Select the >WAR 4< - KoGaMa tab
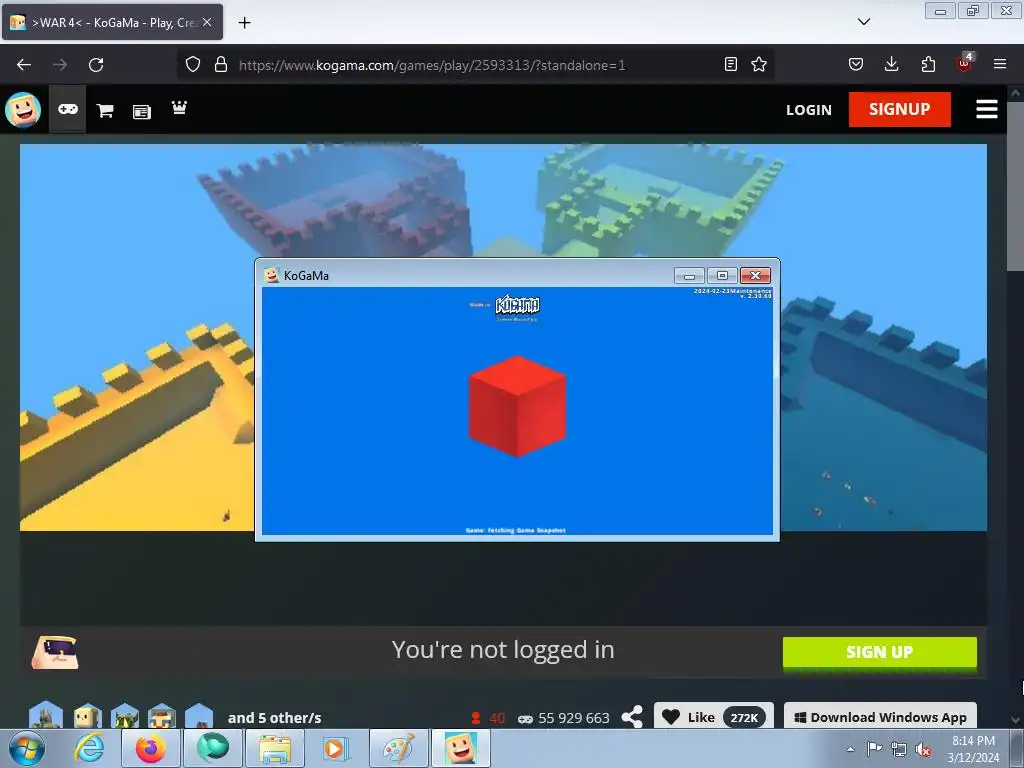The width and height of the screenshot is (1024, 768). [112, 22]
